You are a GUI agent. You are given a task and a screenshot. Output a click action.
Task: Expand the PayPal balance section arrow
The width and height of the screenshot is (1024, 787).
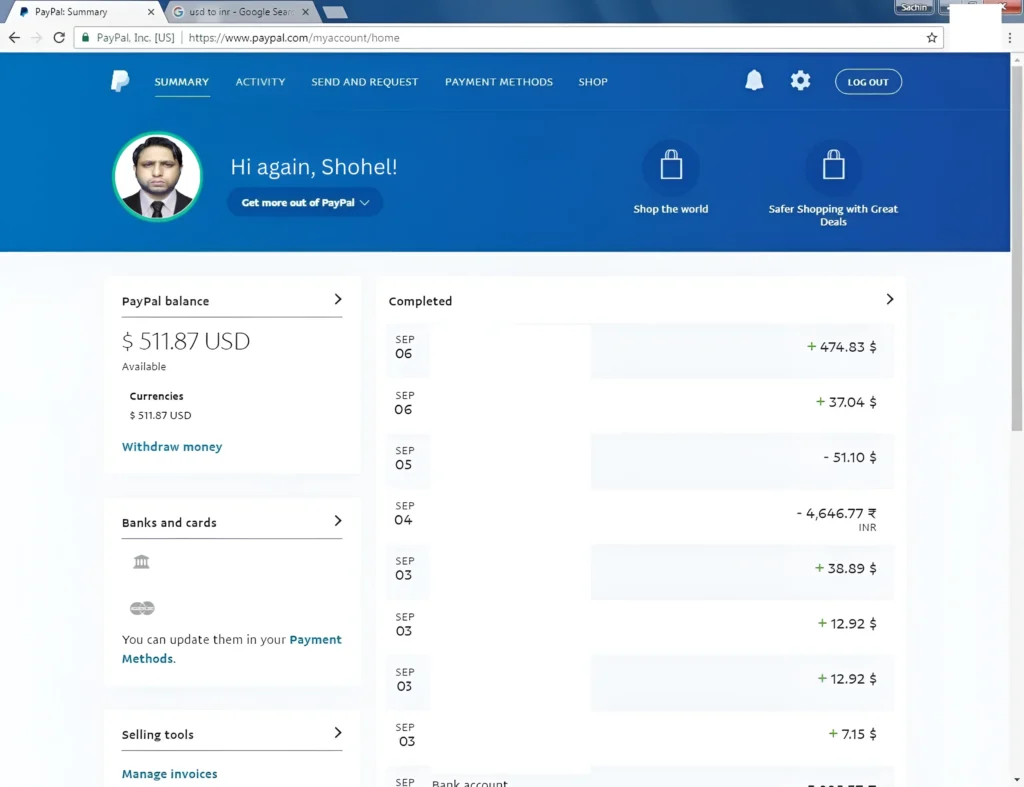[338, 299]
